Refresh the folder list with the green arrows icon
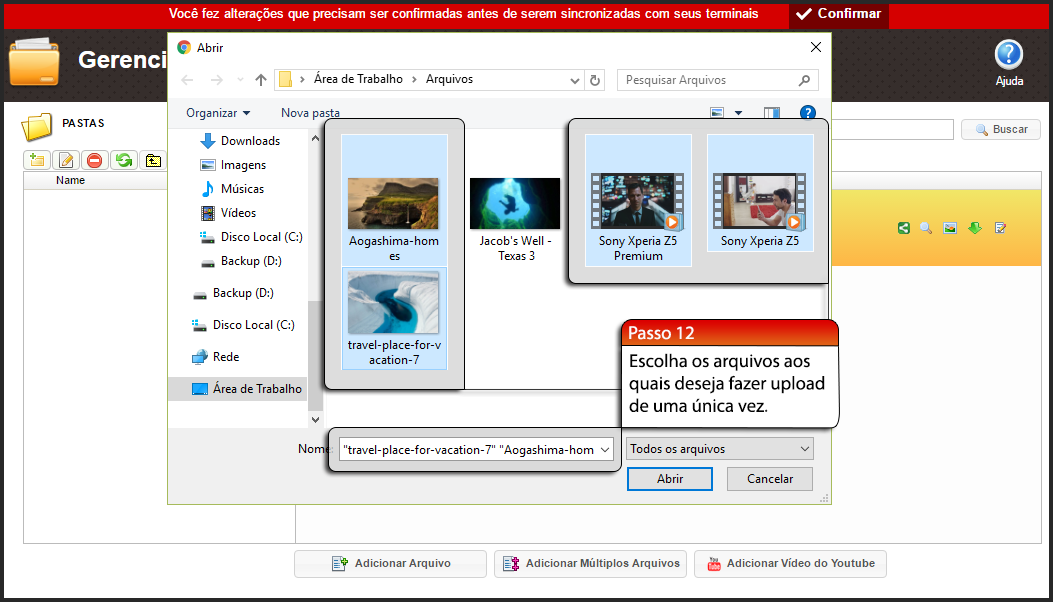 [x=124, y=159]
